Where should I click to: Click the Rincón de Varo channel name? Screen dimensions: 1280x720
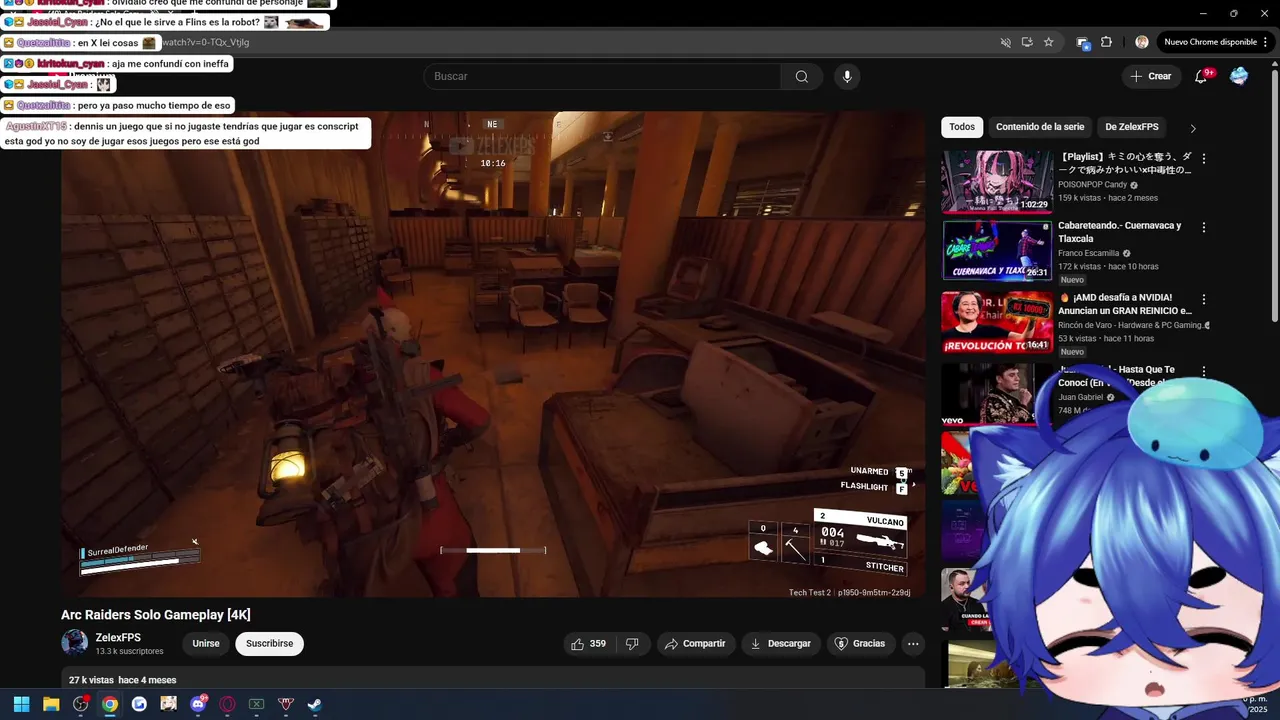[1130, 325]
